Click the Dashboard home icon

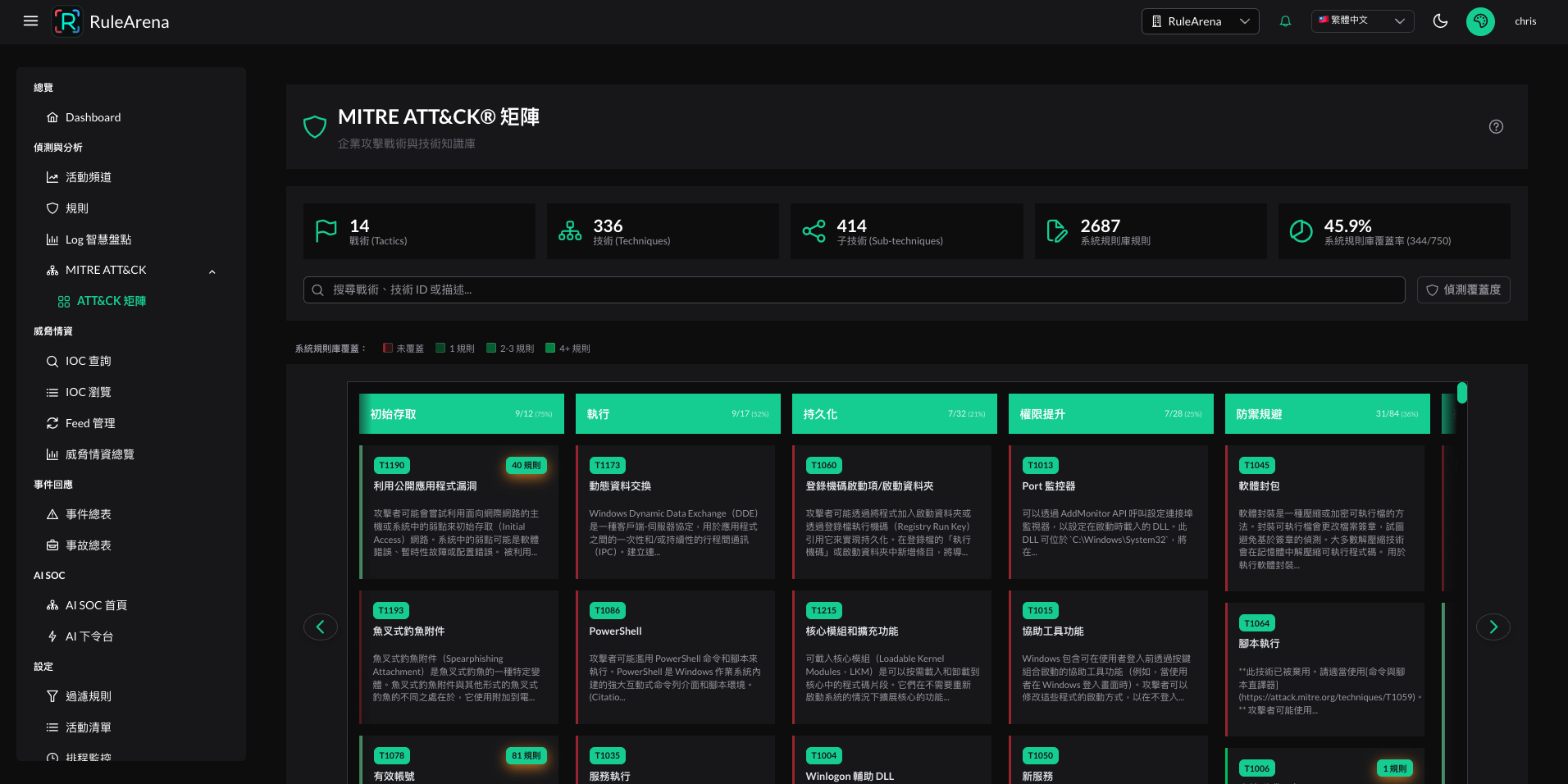tap(52, 117)
